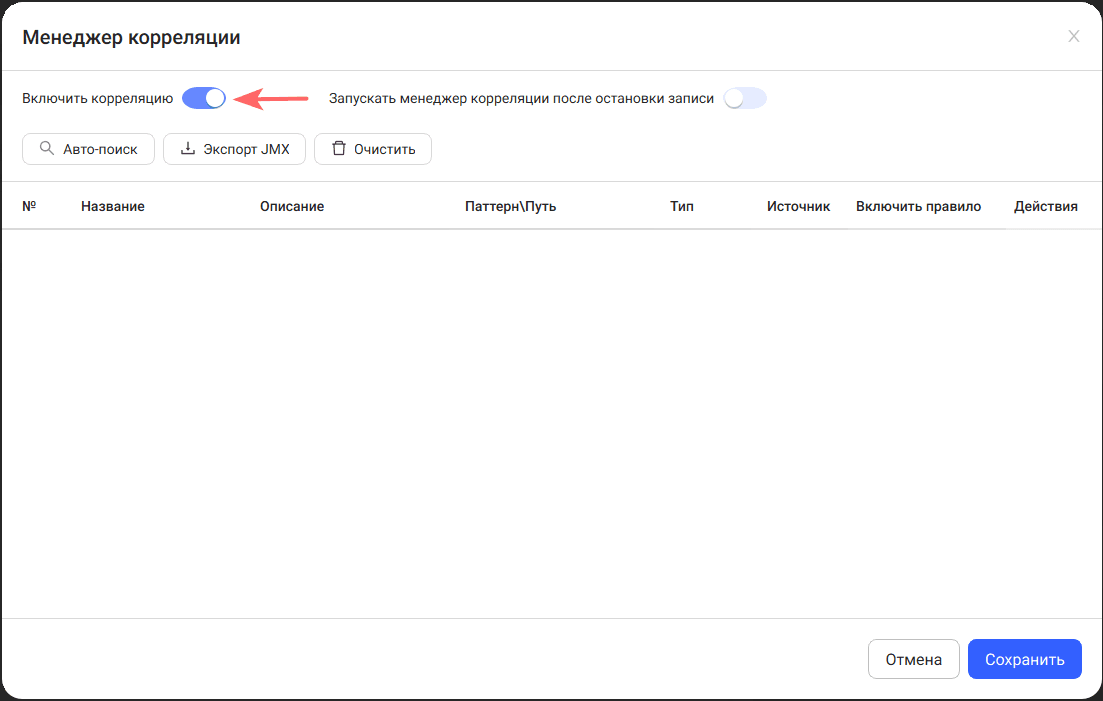Click the № column header
Image resolution: width=1103 pixels, height=701 pixels.
click(29, 206)
